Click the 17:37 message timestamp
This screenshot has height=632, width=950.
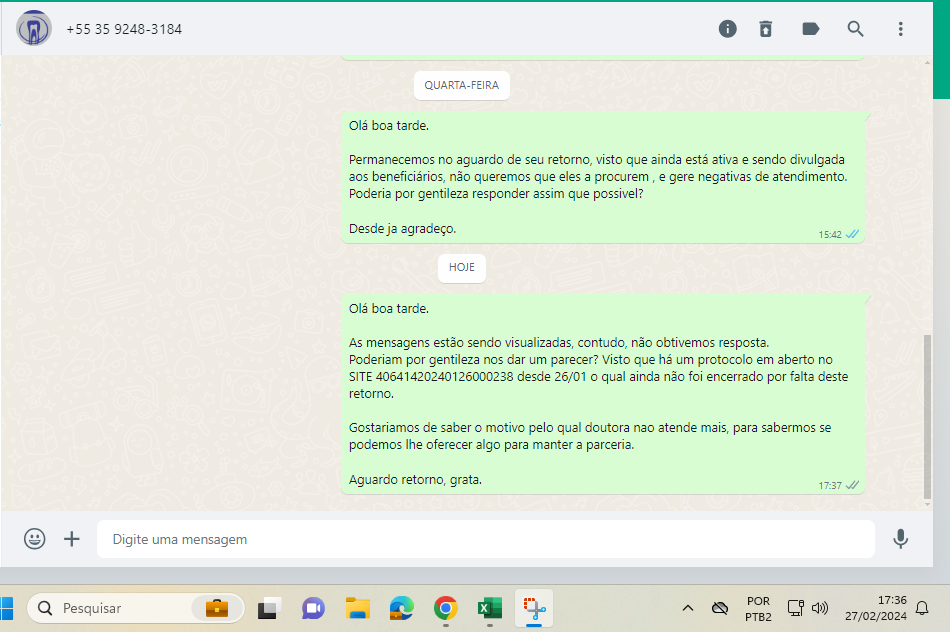pyautogui.click(x=829, y=485)
